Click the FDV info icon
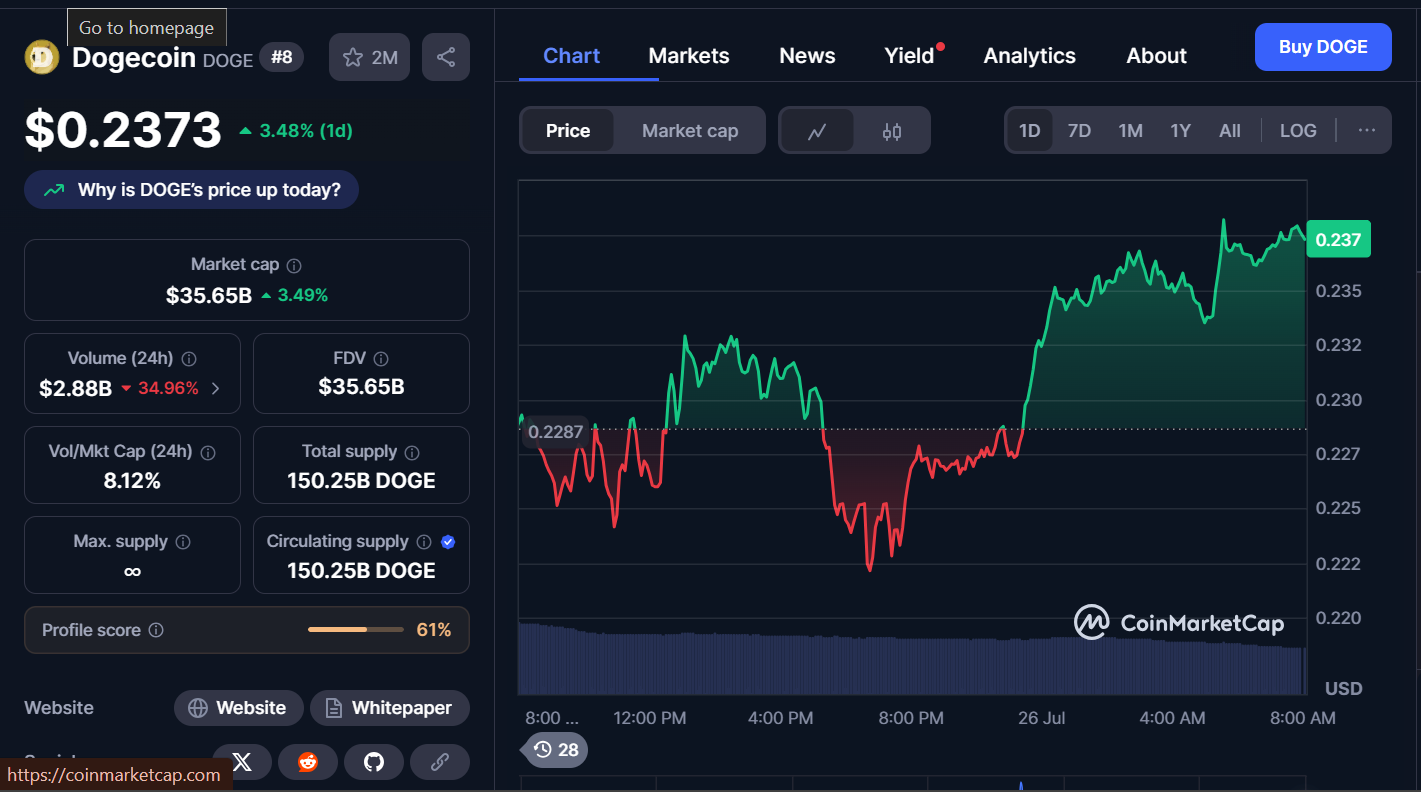Screen dimensions: 1421x792 (x=381, y=359)
